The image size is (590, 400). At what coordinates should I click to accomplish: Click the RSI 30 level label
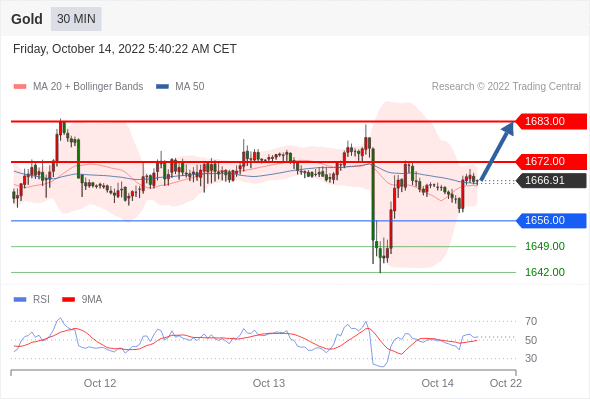[x=531, y=358]
